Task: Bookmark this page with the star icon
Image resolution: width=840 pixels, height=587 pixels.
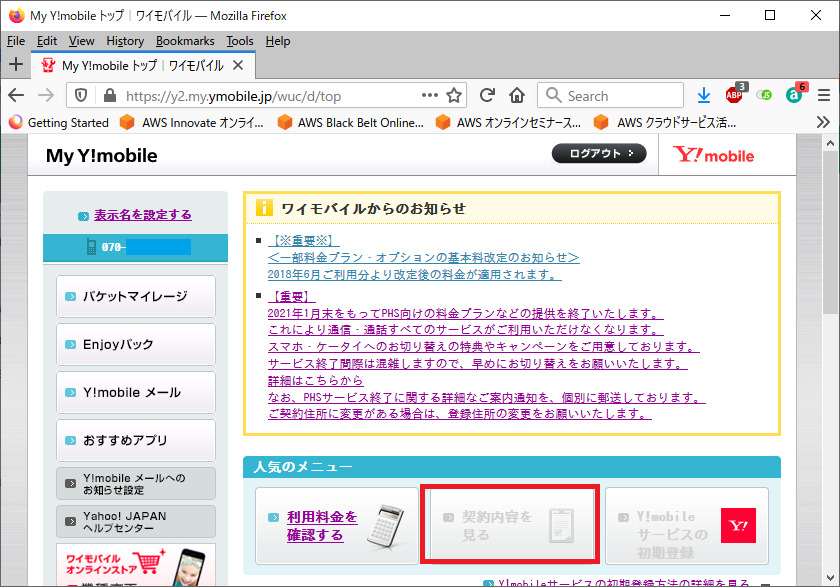Action: tap(455, 96)
